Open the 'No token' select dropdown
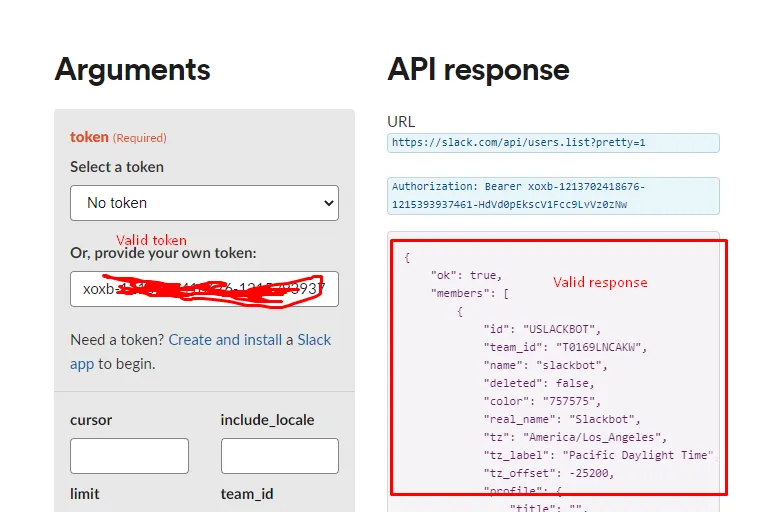This screenshot has width=772, height=512. pyautogui.click(x=204, y=203)
